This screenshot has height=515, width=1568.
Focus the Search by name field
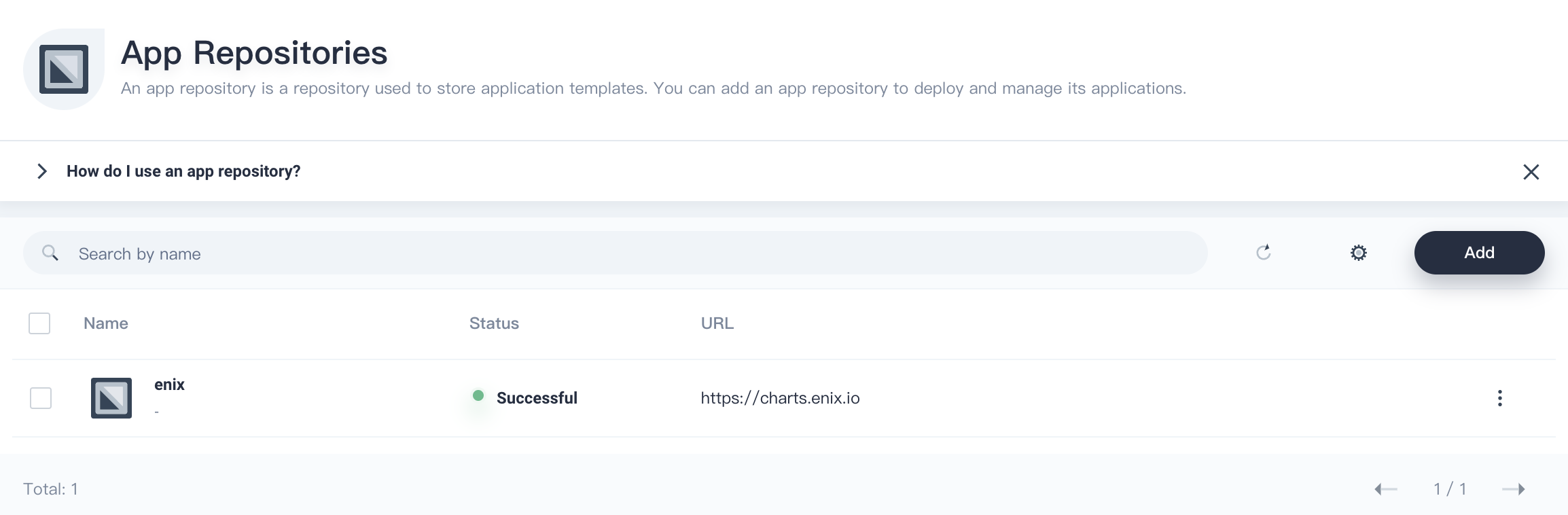point(611,253)
